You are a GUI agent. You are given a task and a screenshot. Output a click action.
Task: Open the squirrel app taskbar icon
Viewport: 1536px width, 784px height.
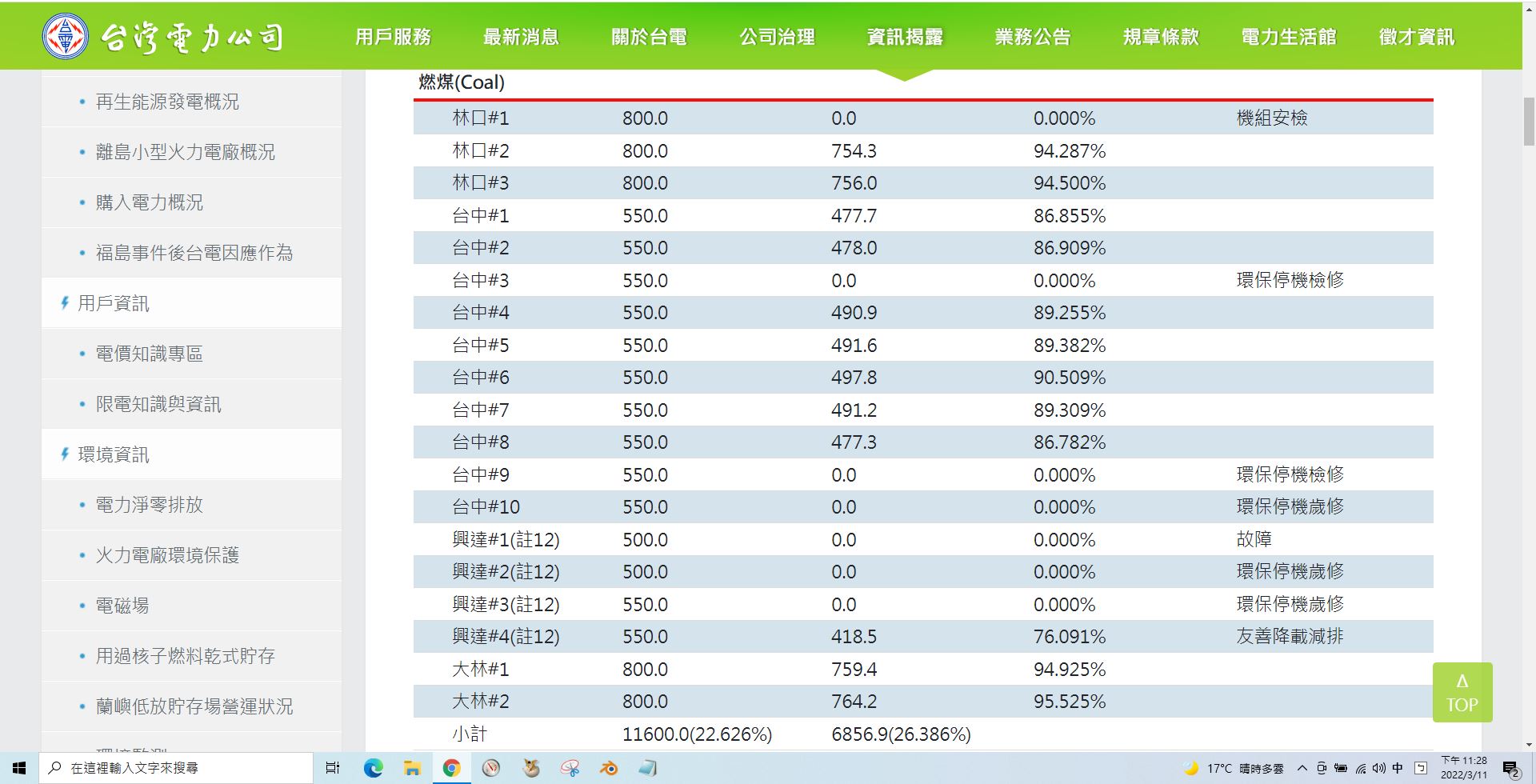tap(530, 768)
